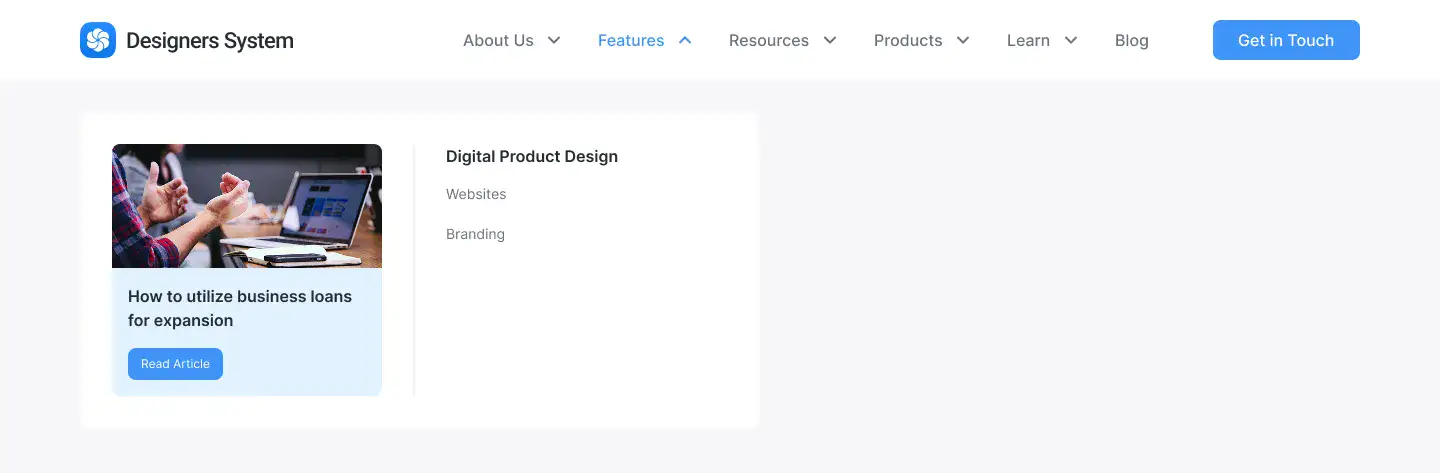The image size is (1440, 473).
Task: Open the Resources menu label
Action: [769, 40]
